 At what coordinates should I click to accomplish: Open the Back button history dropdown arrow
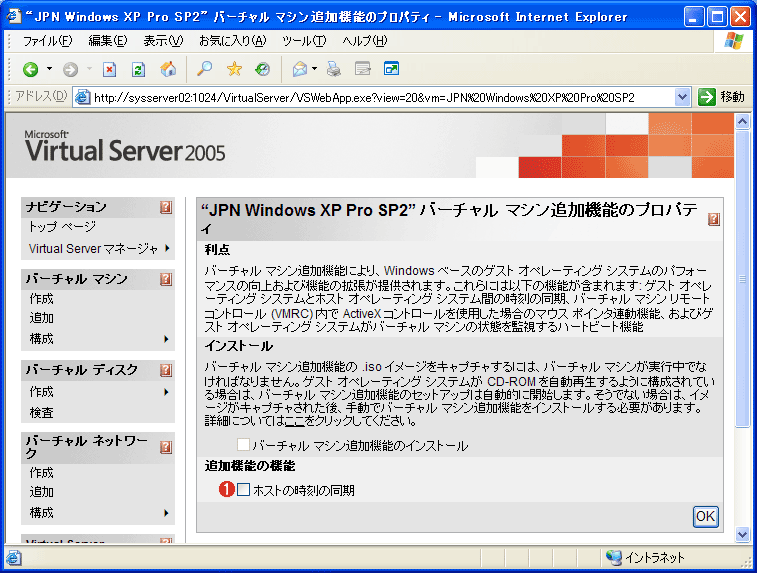click(49, 69)
